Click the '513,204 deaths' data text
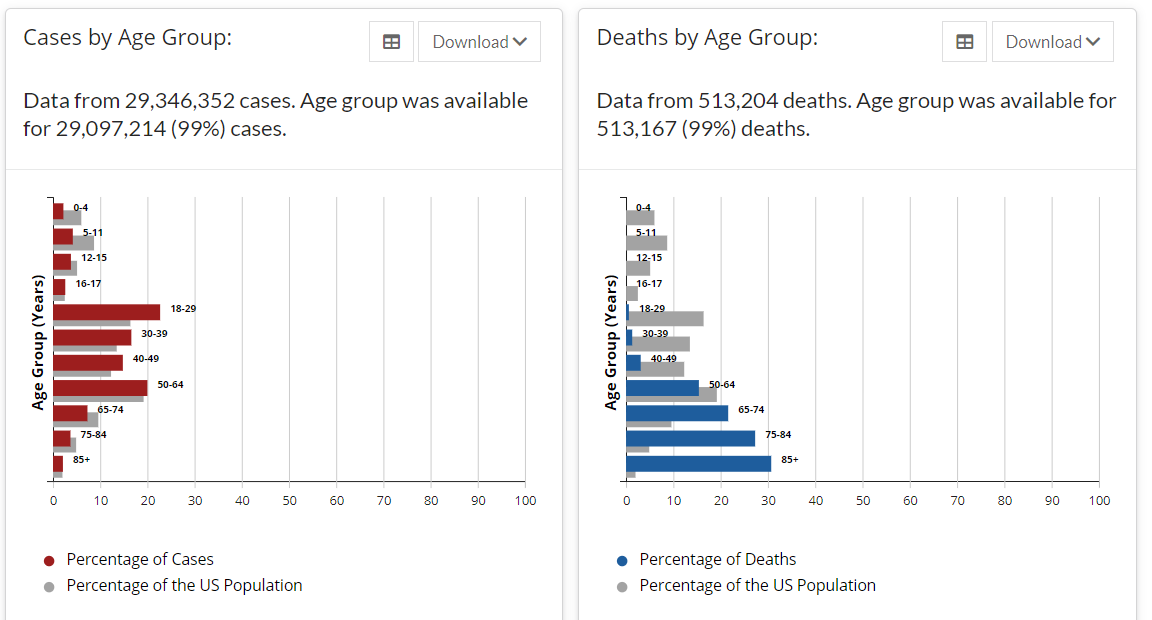 (x=774, y=101)
